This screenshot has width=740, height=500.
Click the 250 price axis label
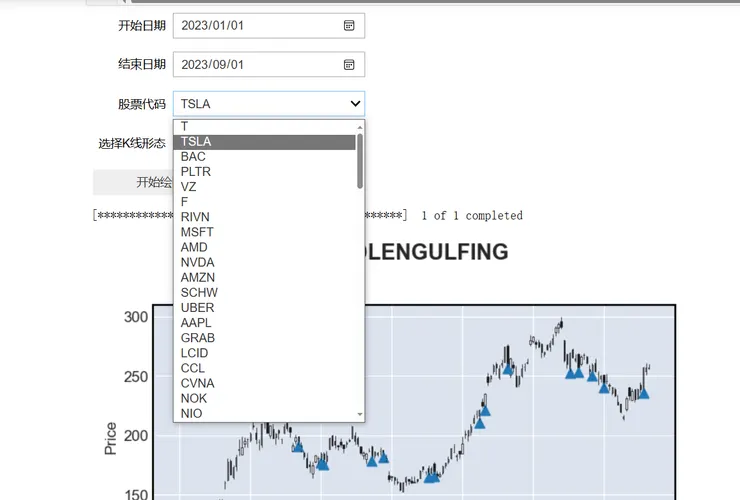pyautogui.click(x=136, y=377)
